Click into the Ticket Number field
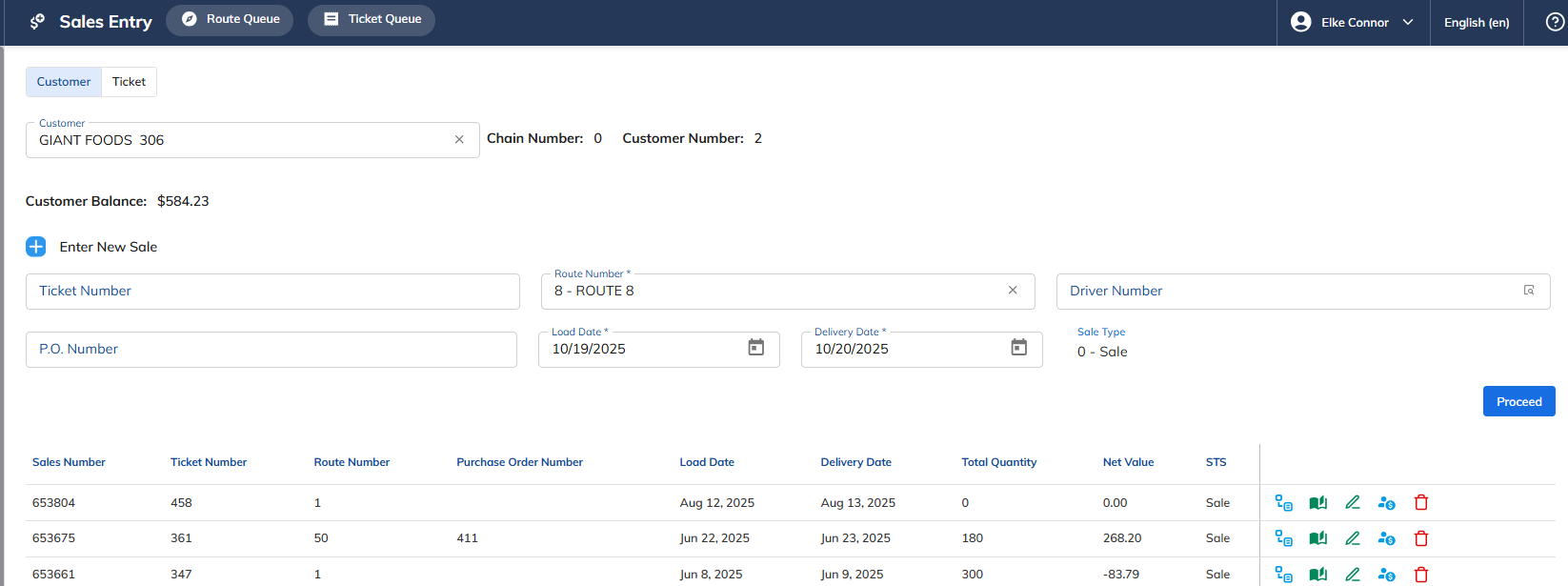 (x=272, y=292)
